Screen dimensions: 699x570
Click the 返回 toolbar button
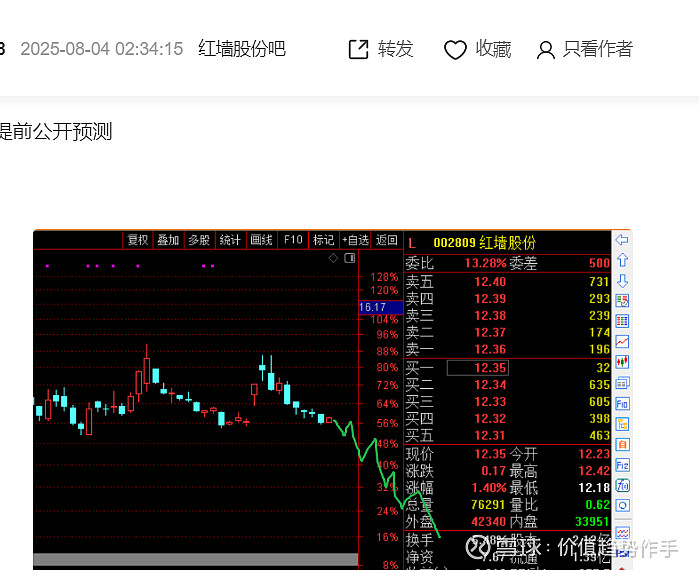click(x=387, y=240)
